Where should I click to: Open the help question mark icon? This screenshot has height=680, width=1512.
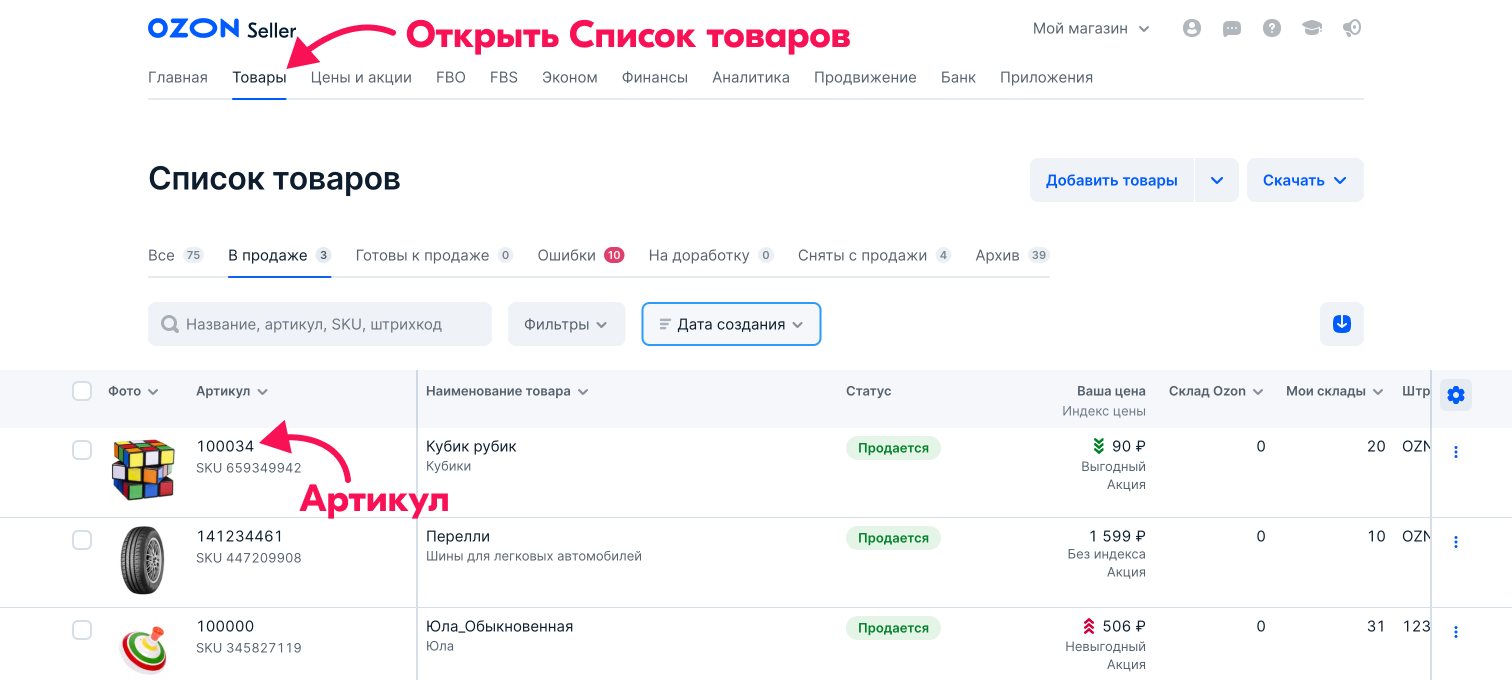pos(1272,29)
